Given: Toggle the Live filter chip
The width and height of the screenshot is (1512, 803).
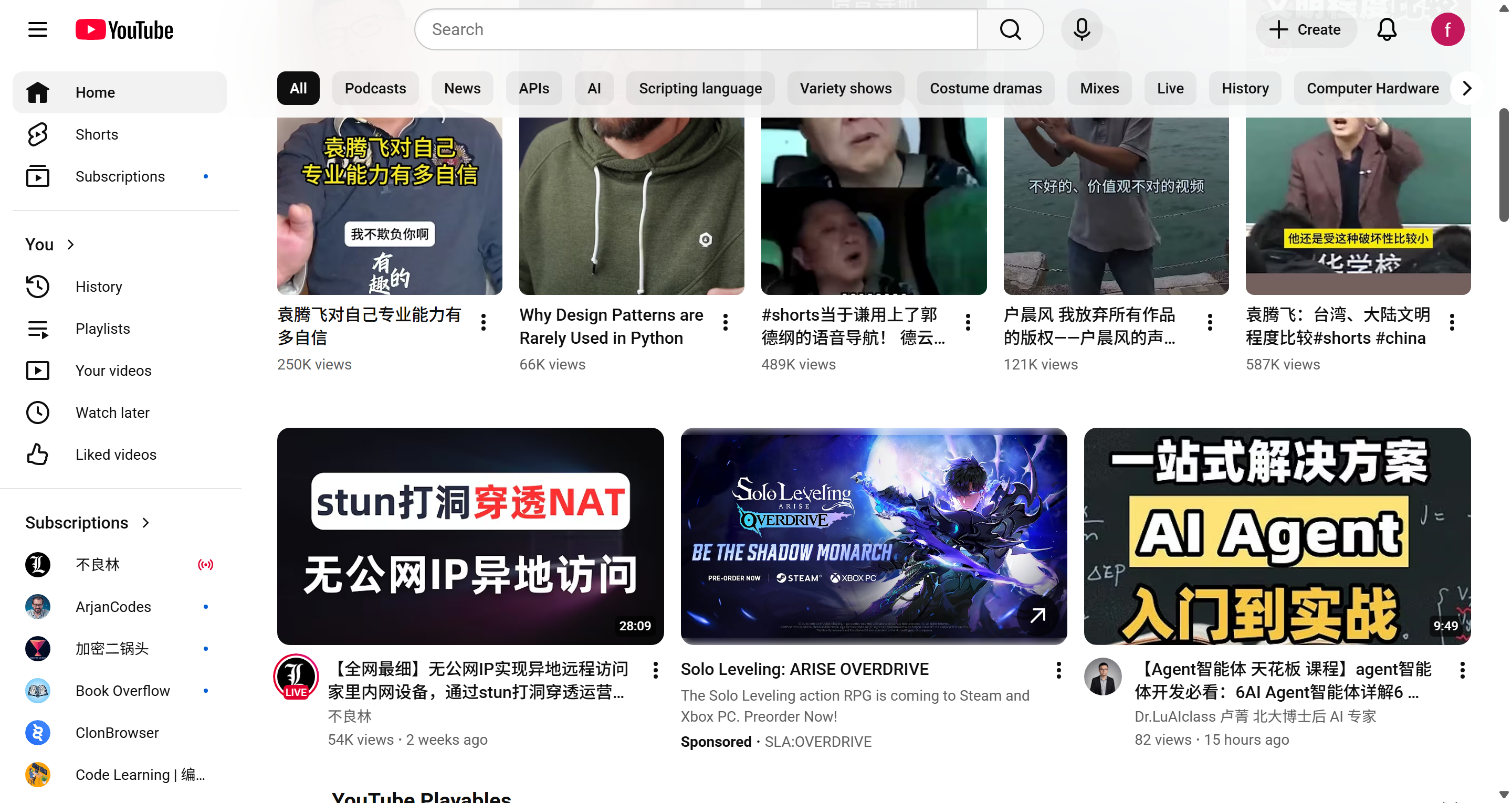Looking at the screenshot, I should tap(1170, 88).
